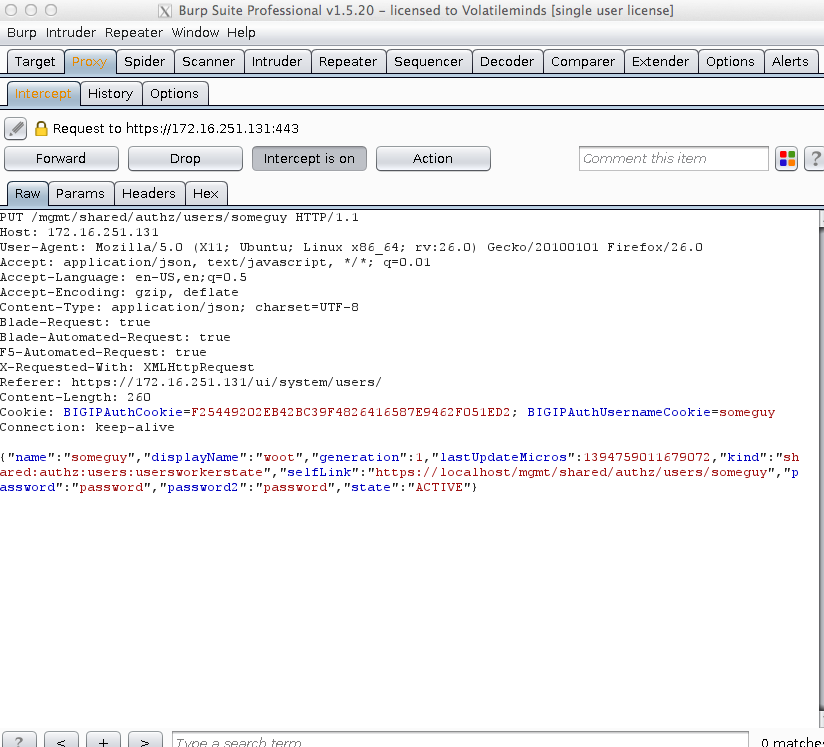
Task: Select the Proxy main tab
Action: coord(90,62)
